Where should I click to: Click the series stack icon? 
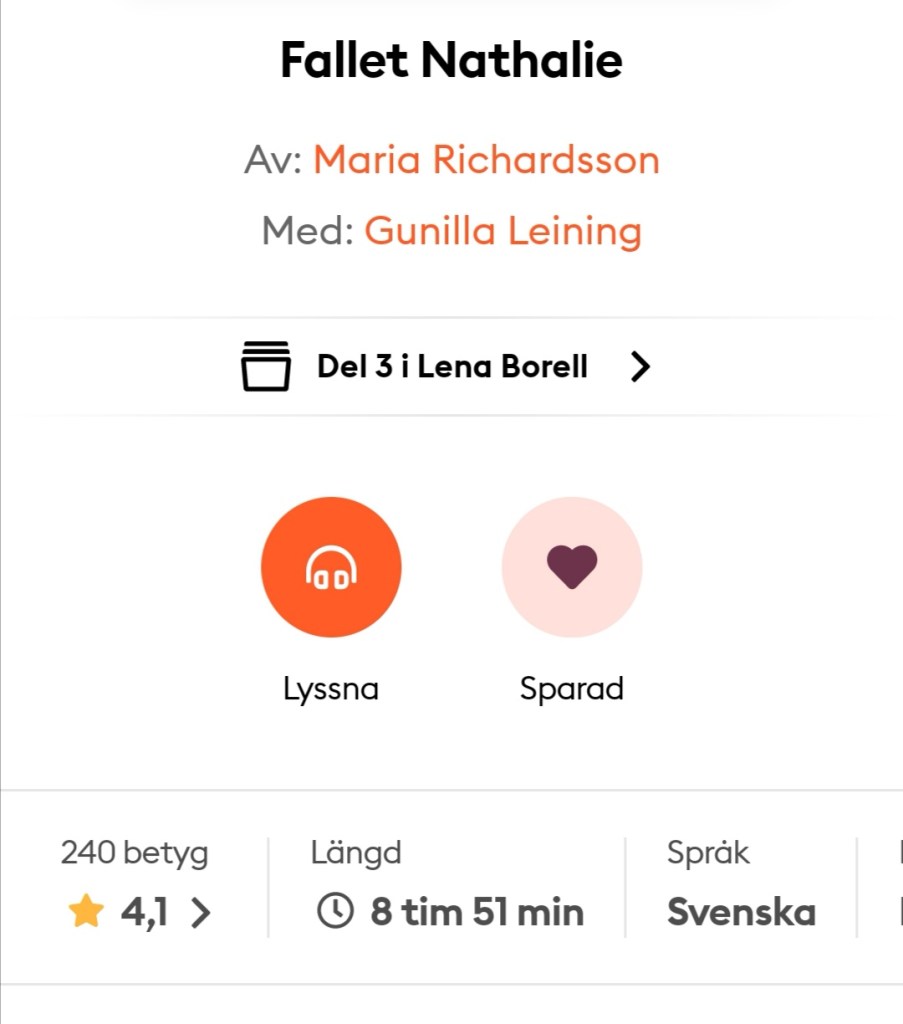[266, 366]
